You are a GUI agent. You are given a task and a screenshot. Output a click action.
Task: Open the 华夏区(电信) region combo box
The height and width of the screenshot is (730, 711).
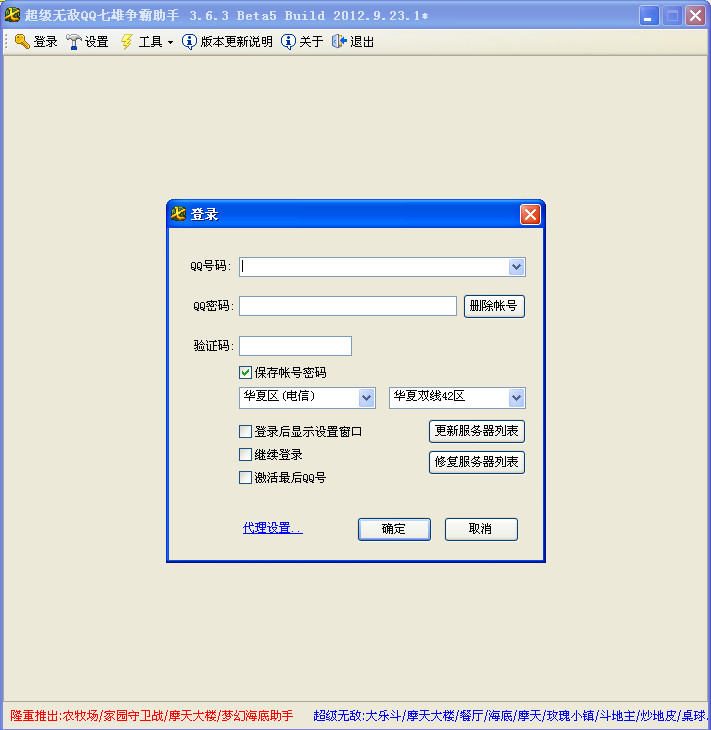click(x=307, y=398)
